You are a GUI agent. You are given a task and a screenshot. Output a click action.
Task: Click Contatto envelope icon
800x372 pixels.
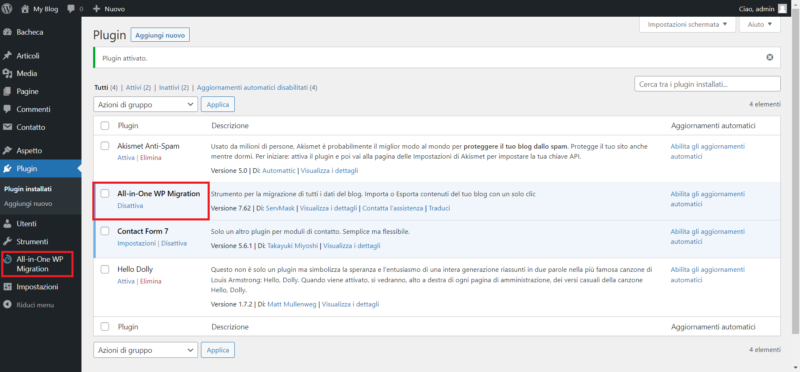pyautogui.click(x=7, y=127)
